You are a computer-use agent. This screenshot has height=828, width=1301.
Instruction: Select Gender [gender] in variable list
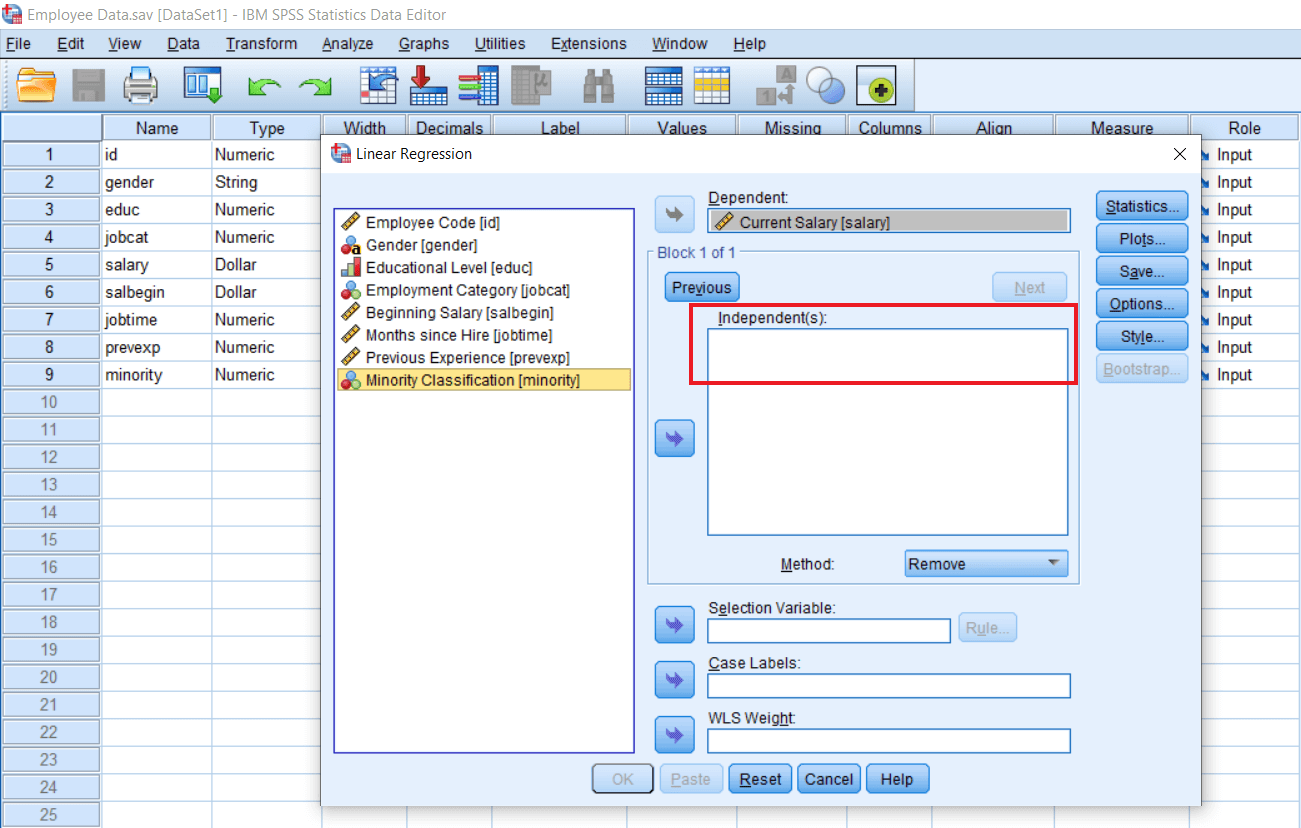tap(484, 245)
